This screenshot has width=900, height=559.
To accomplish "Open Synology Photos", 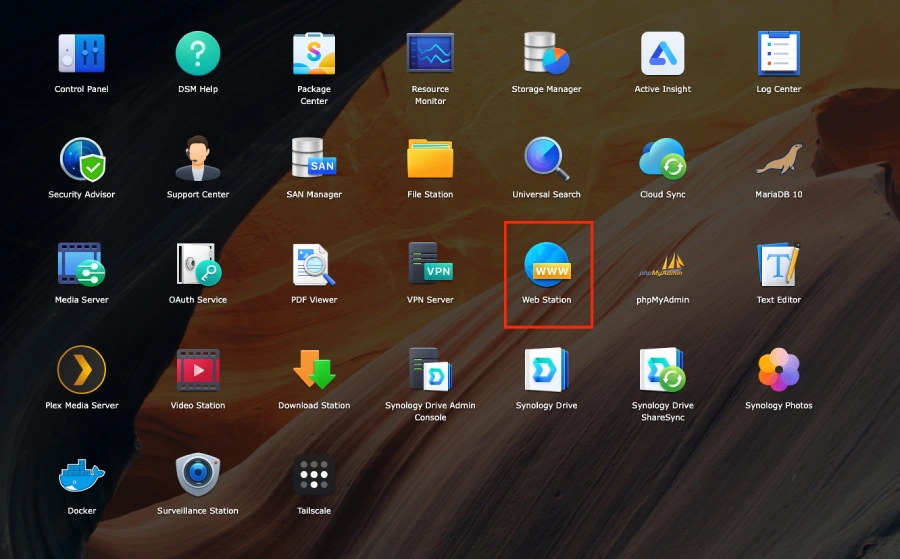I will 779,370.
